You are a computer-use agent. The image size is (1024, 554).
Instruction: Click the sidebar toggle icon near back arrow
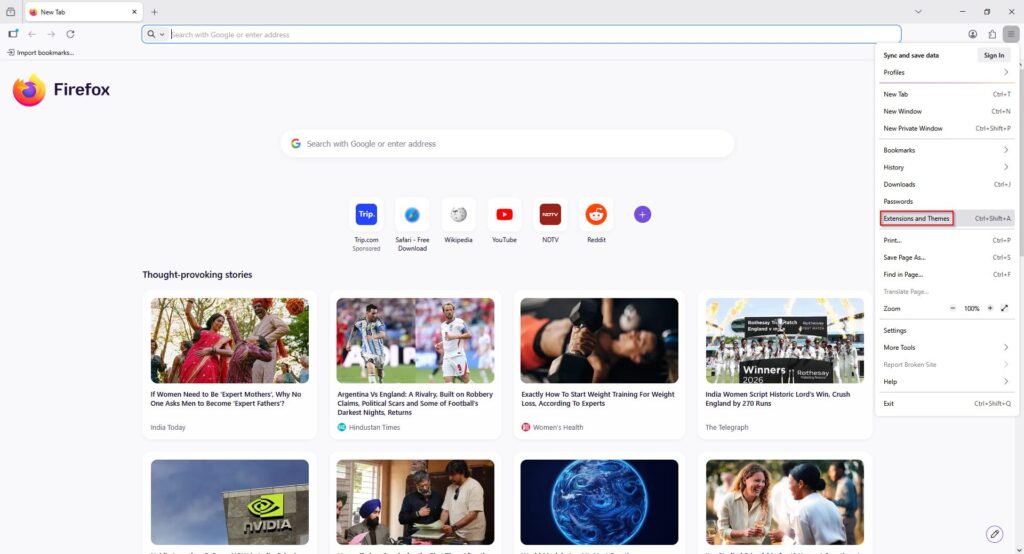[x=13, y=34]
